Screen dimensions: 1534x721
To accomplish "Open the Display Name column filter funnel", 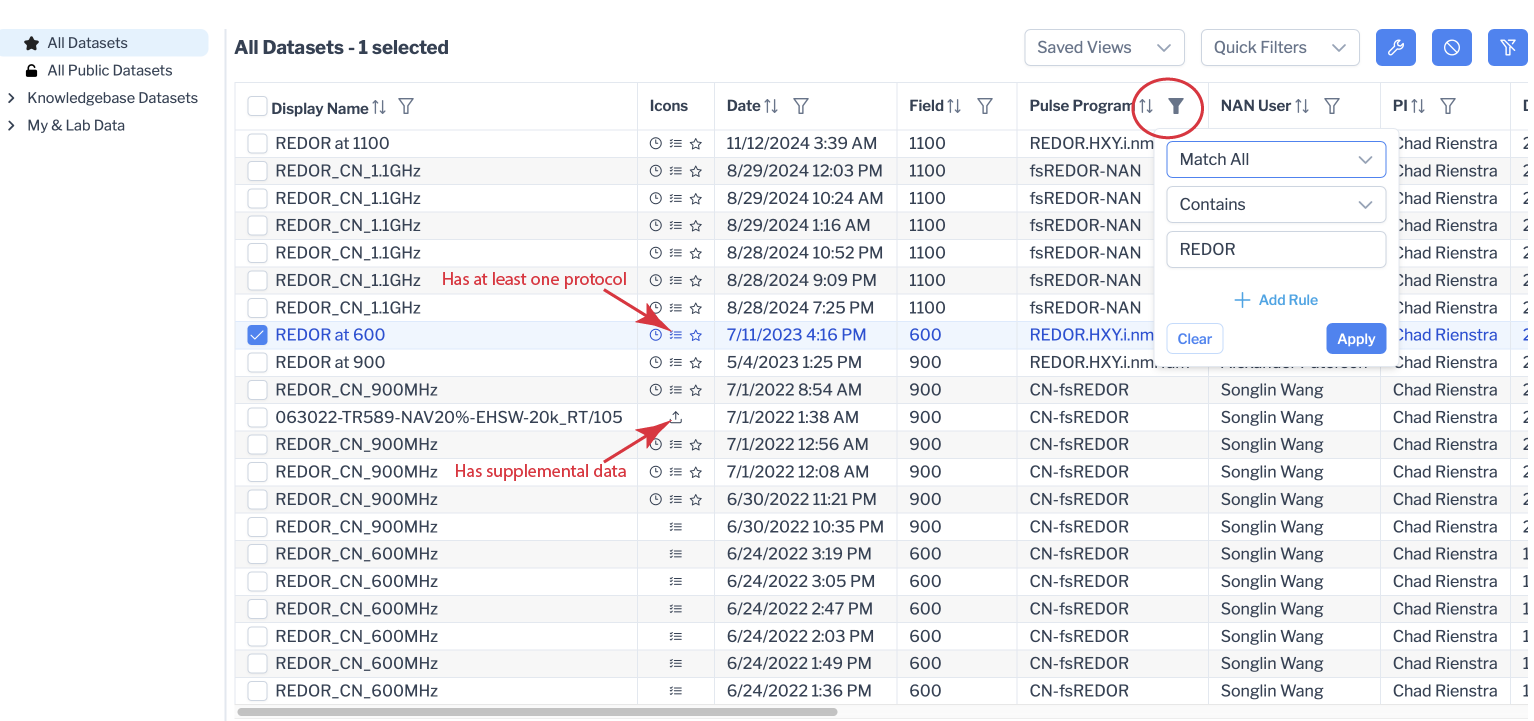I will click(x=406, y=106).
